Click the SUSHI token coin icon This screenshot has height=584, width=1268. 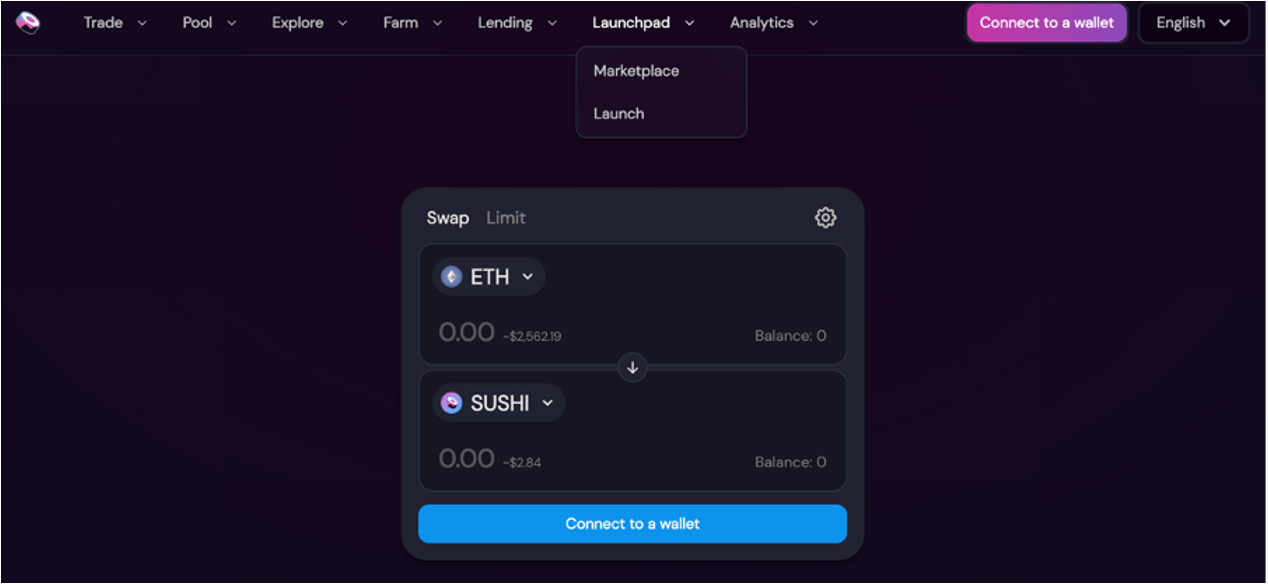[x=452, y=403]
